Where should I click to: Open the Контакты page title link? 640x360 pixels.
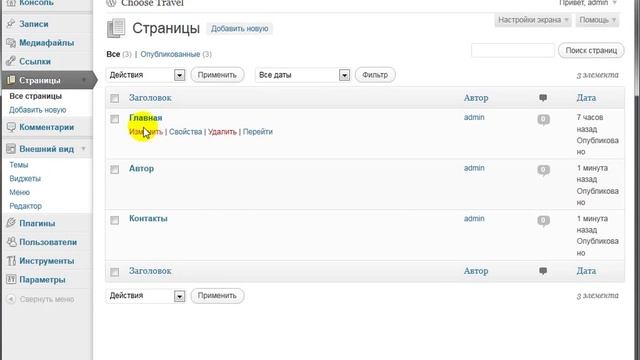[148, 218]
